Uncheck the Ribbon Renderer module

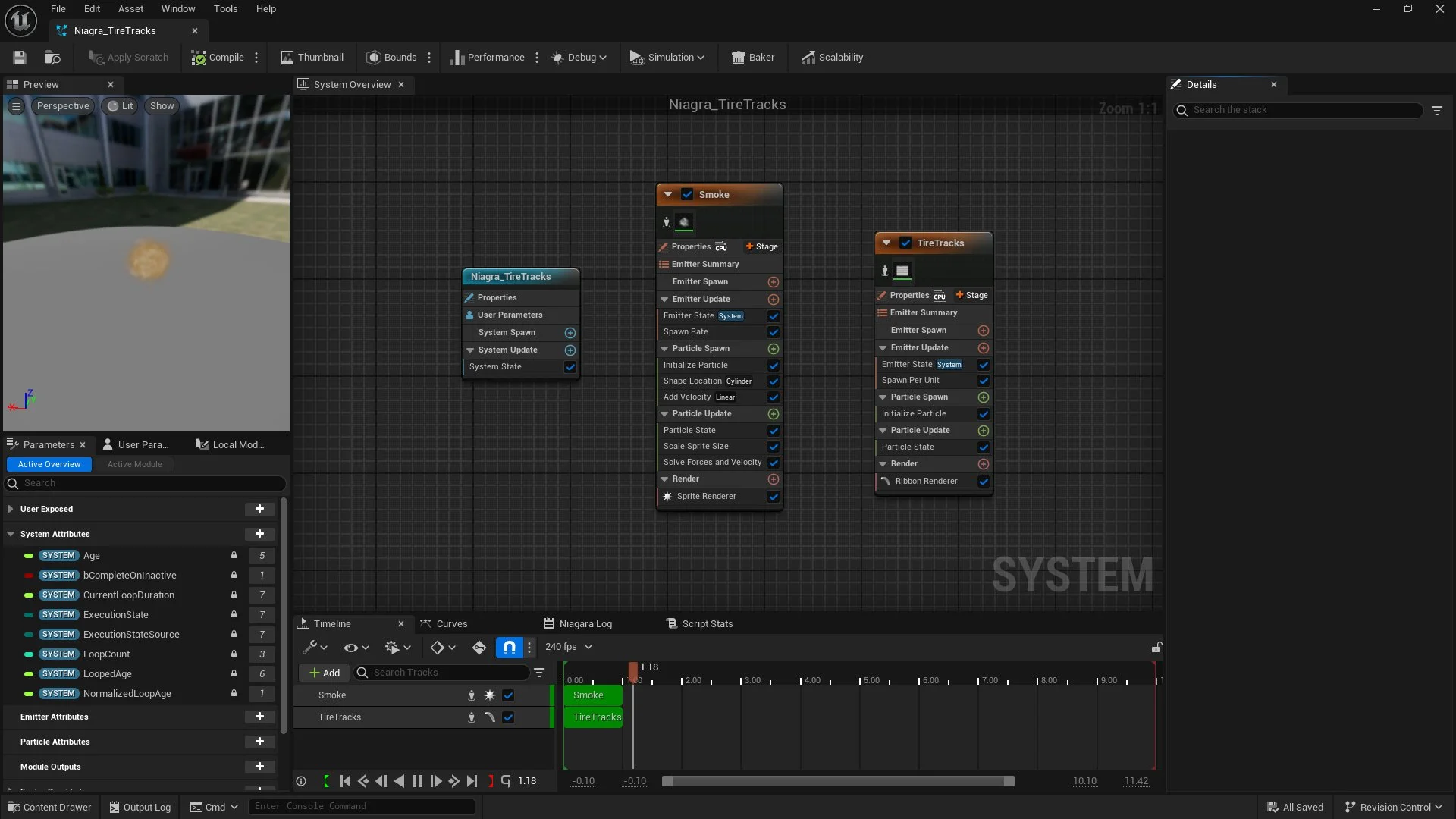pyautogui.click(x=983, y=482)
